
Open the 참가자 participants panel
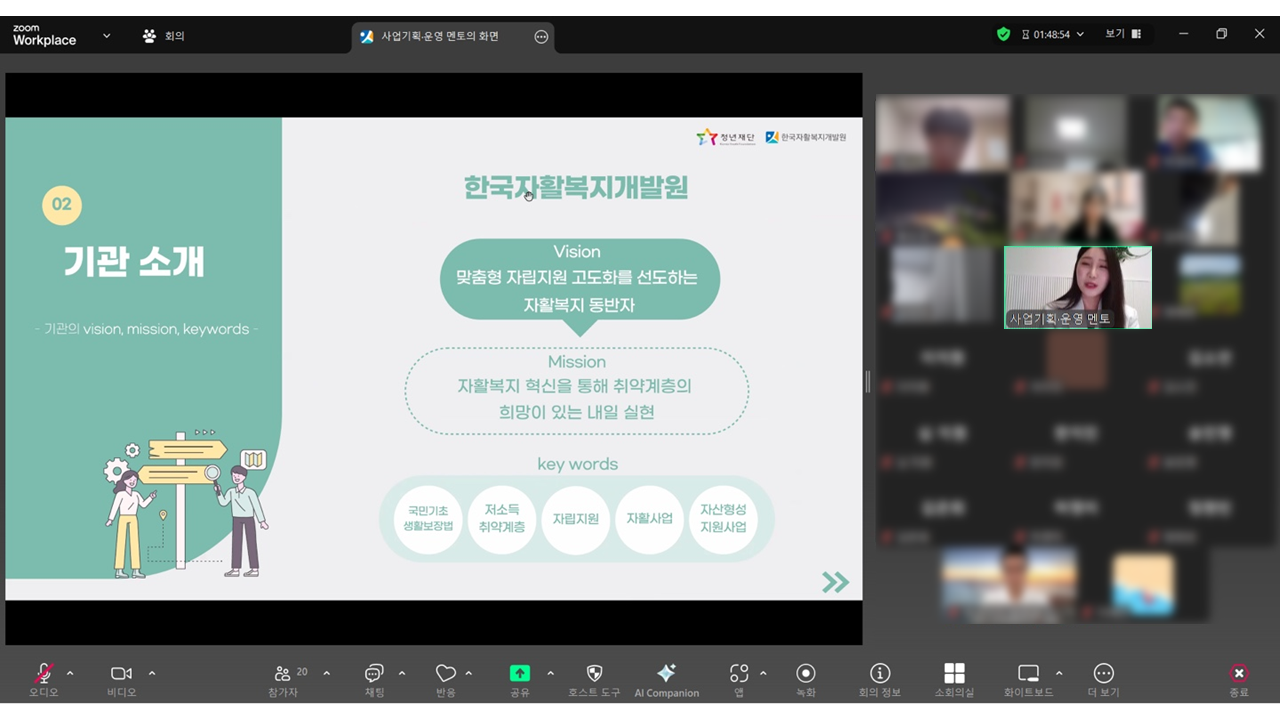[283, 674]
